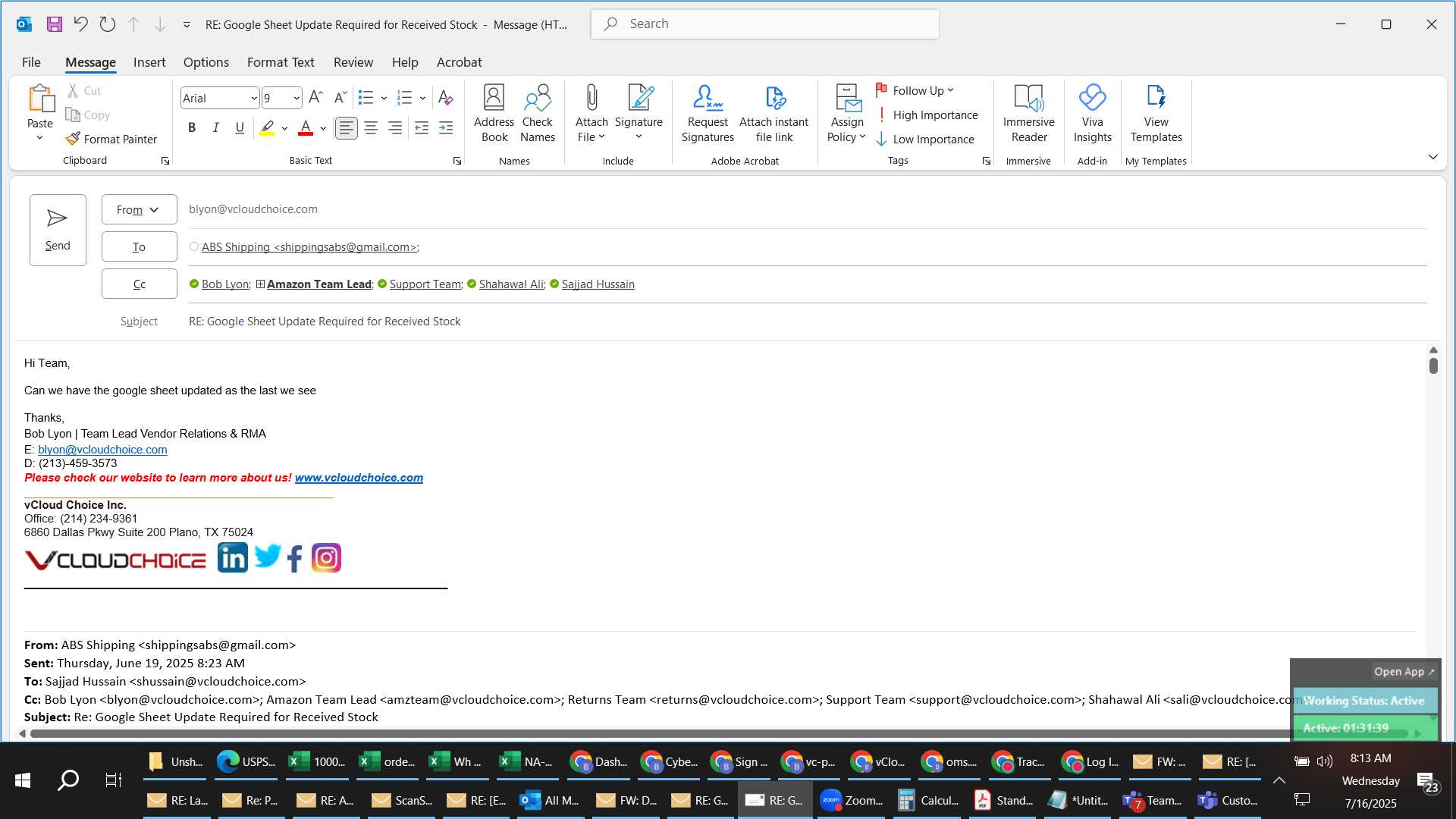The image size is (1456, 819).
Task: Mark message as Low Importance
Action: click(925, 139)
